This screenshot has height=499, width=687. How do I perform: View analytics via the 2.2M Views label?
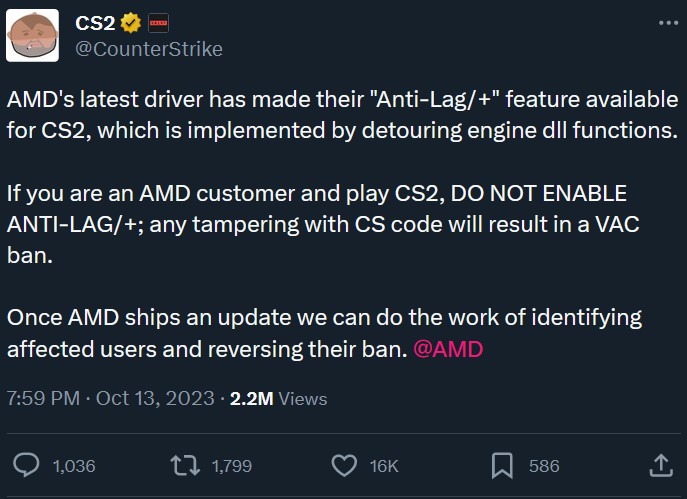[x=278, y=398]
